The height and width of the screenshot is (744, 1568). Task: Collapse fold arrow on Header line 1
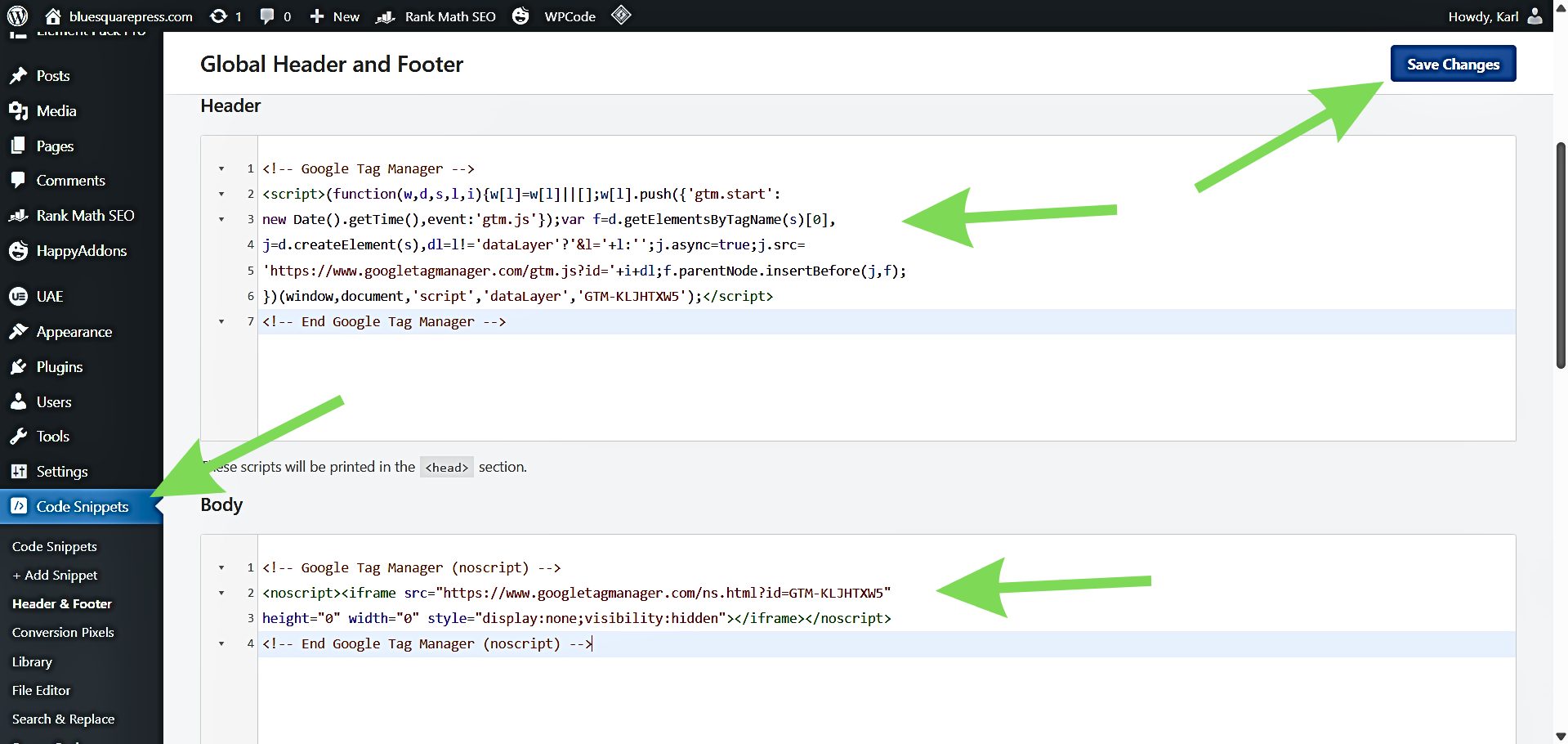click(x=221, y=169)
